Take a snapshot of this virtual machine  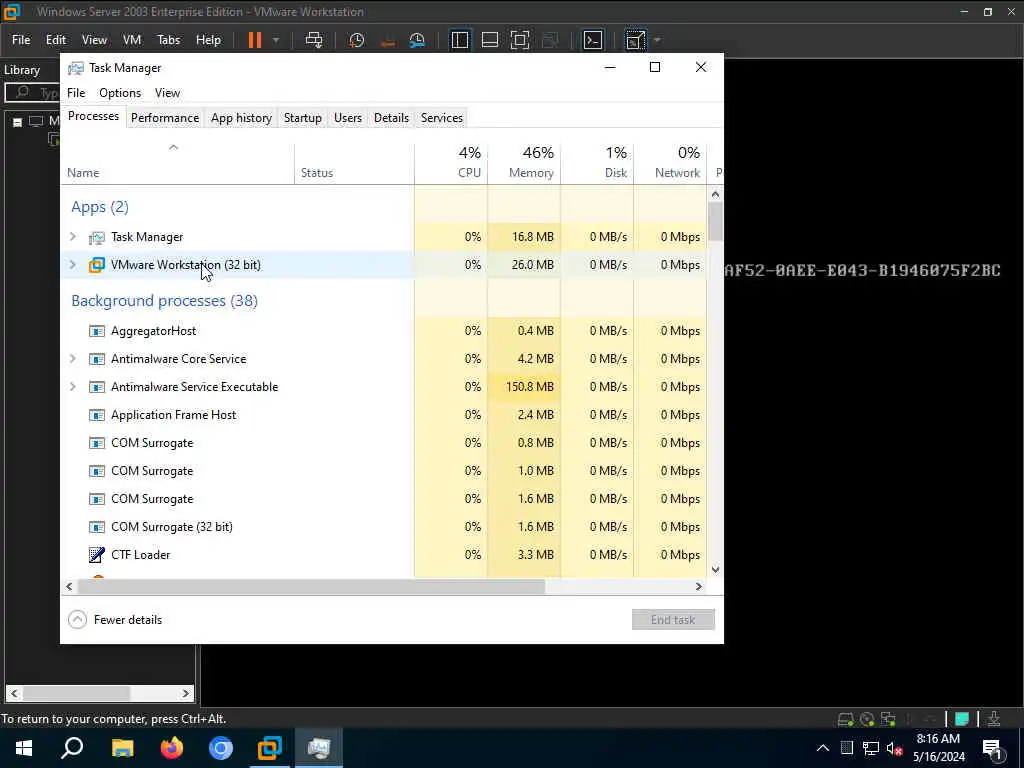pyautogui.click(x=357, y=40)
